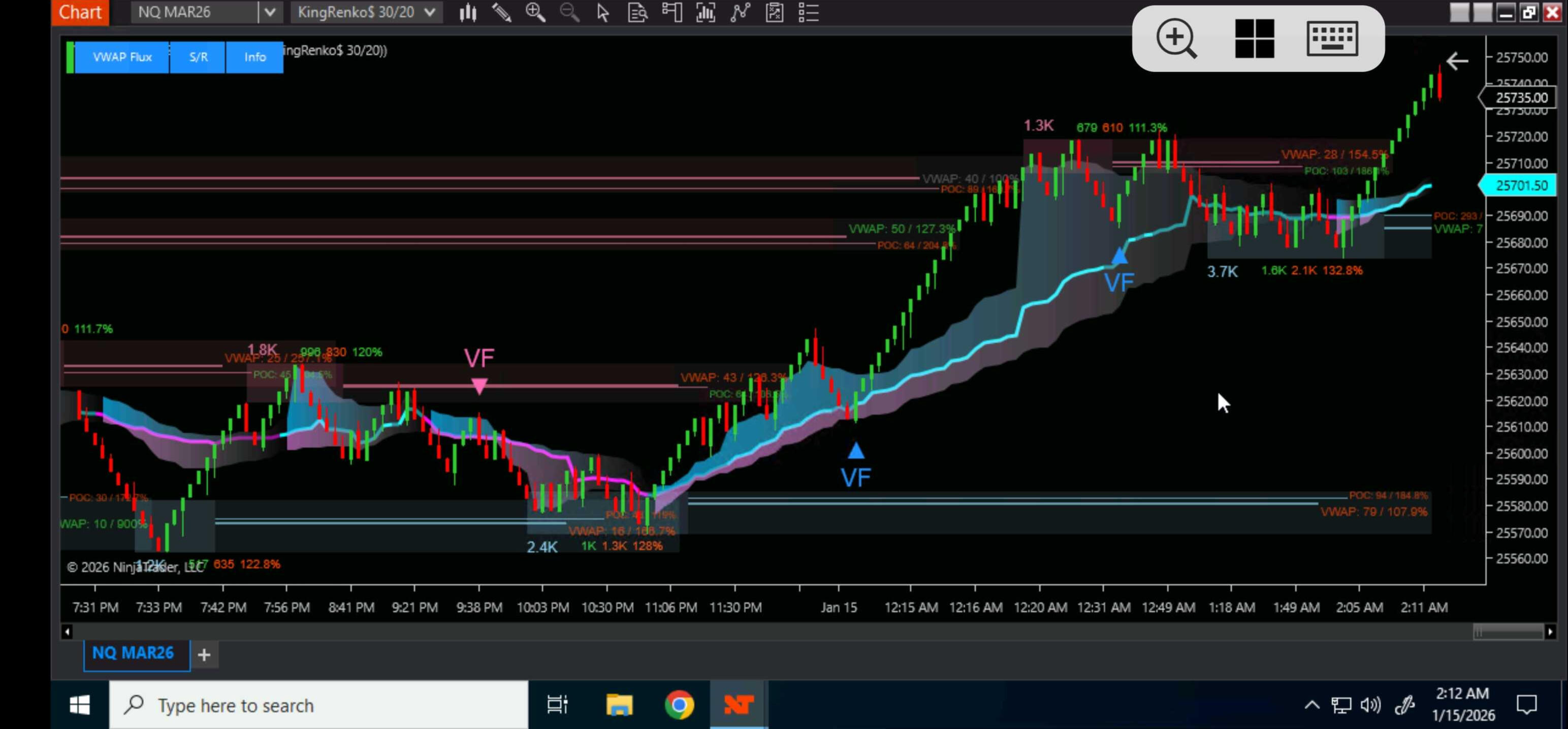Open chart Properties list icon

click(808, 13)
